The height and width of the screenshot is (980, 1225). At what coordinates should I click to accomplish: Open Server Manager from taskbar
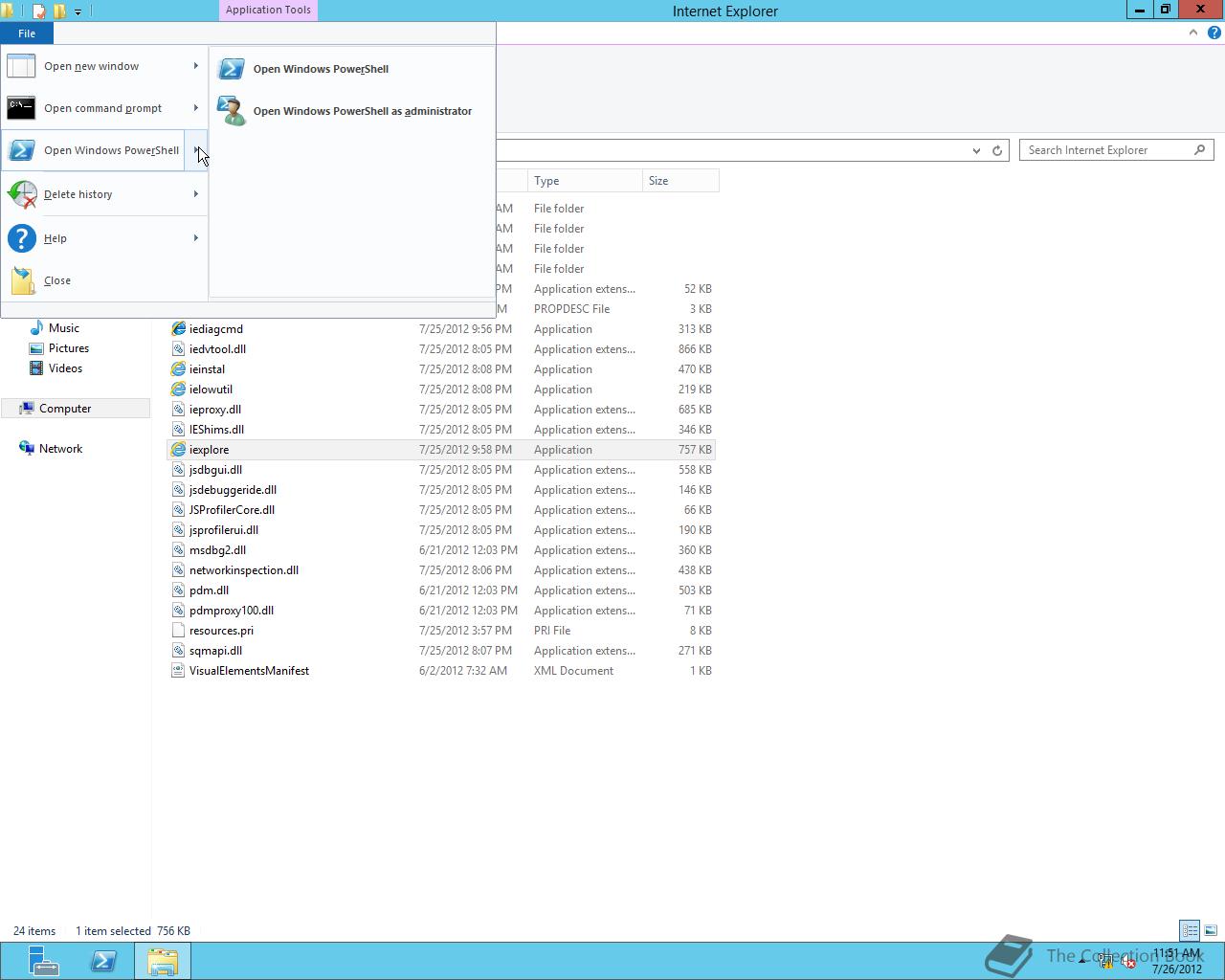pyautogui.click(x=43, y=961)
